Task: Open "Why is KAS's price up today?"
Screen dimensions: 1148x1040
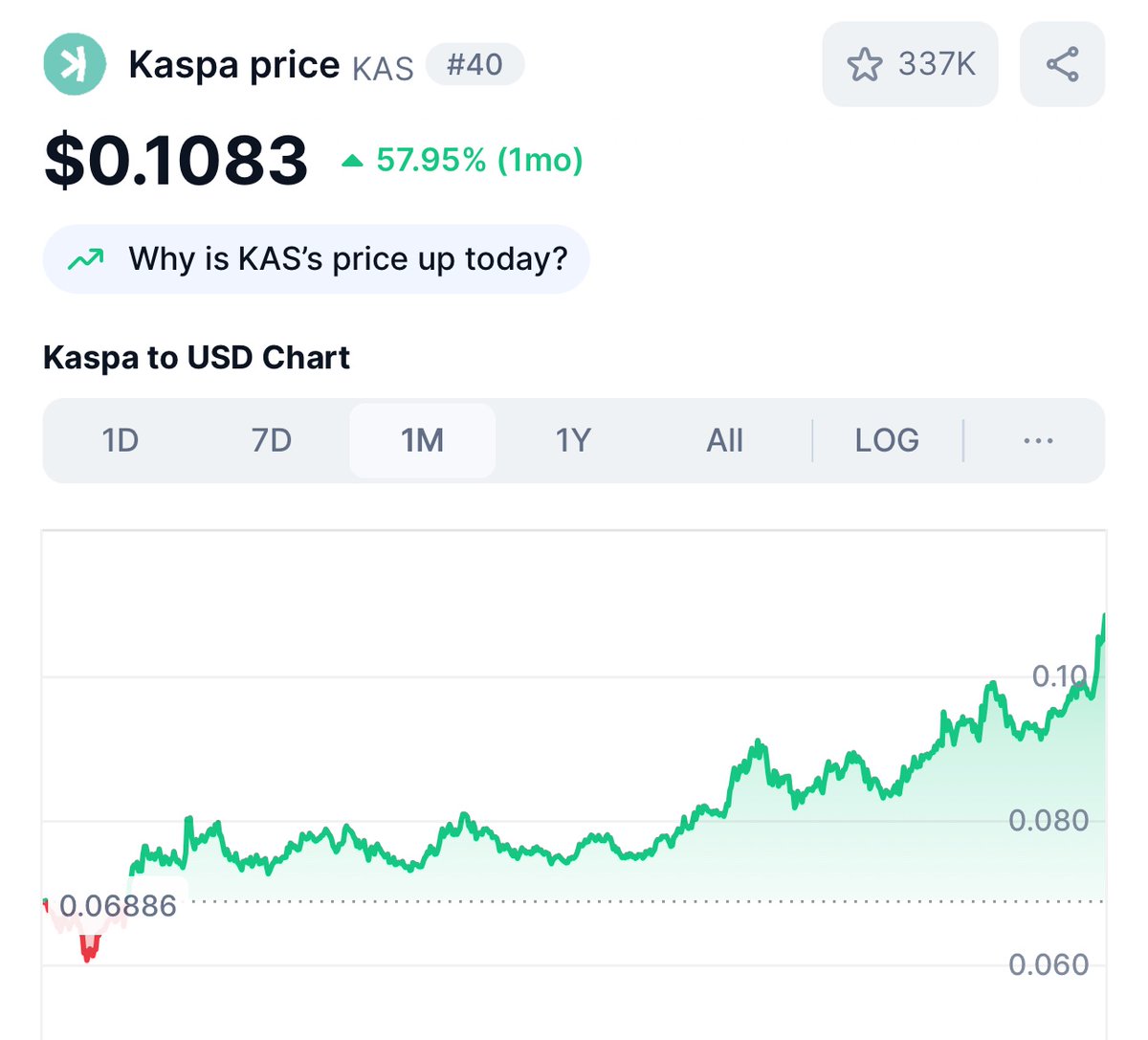Action: coord(316,258)
